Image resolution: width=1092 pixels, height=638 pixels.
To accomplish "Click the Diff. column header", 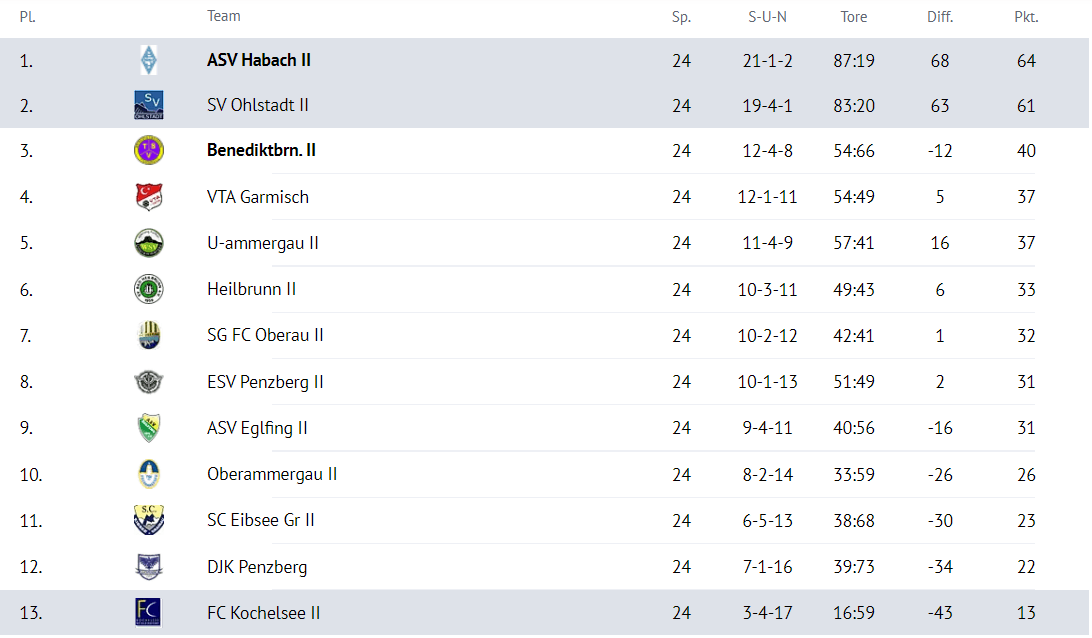I will (940, 17).
